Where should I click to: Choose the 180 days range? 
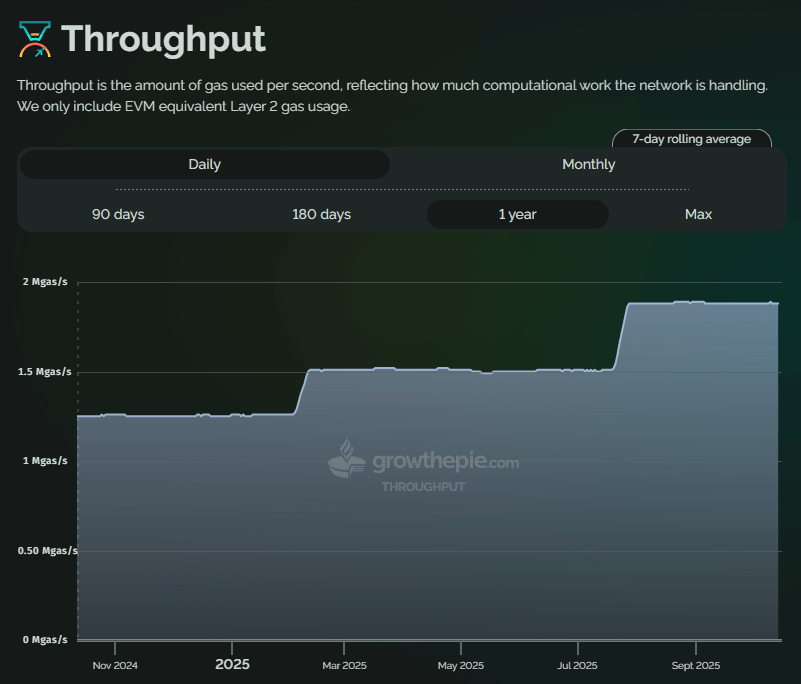click(x=321, y=214)
